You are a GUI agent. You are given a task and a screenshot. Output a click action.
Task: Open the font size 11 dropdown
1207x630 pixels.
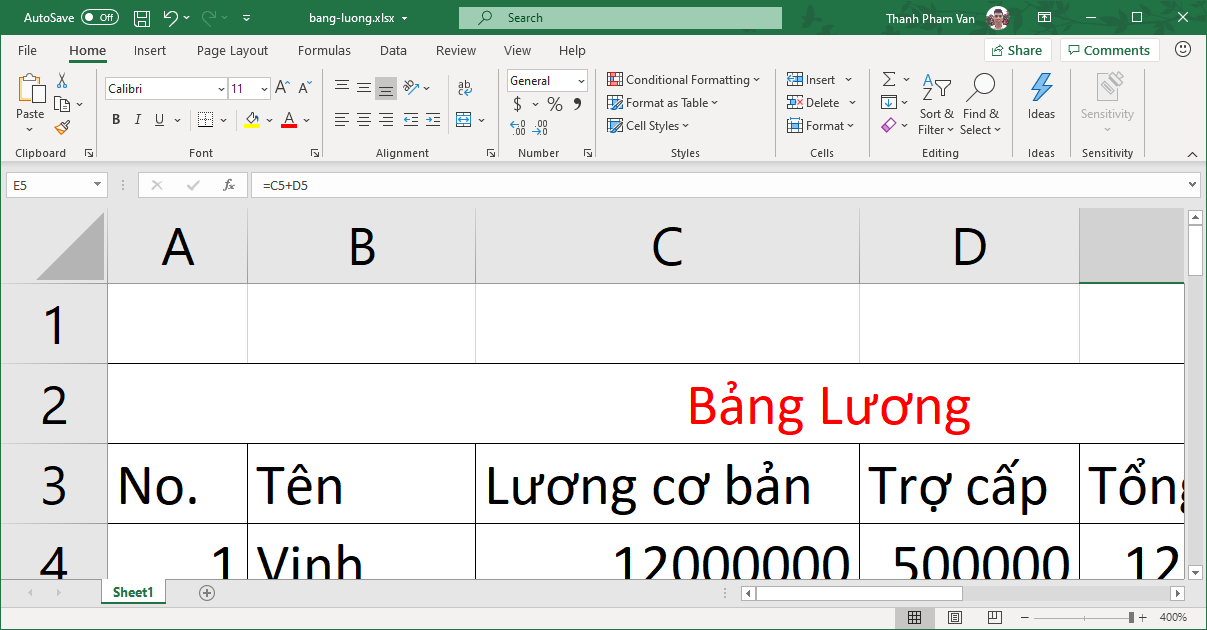[x=264, y=89]
